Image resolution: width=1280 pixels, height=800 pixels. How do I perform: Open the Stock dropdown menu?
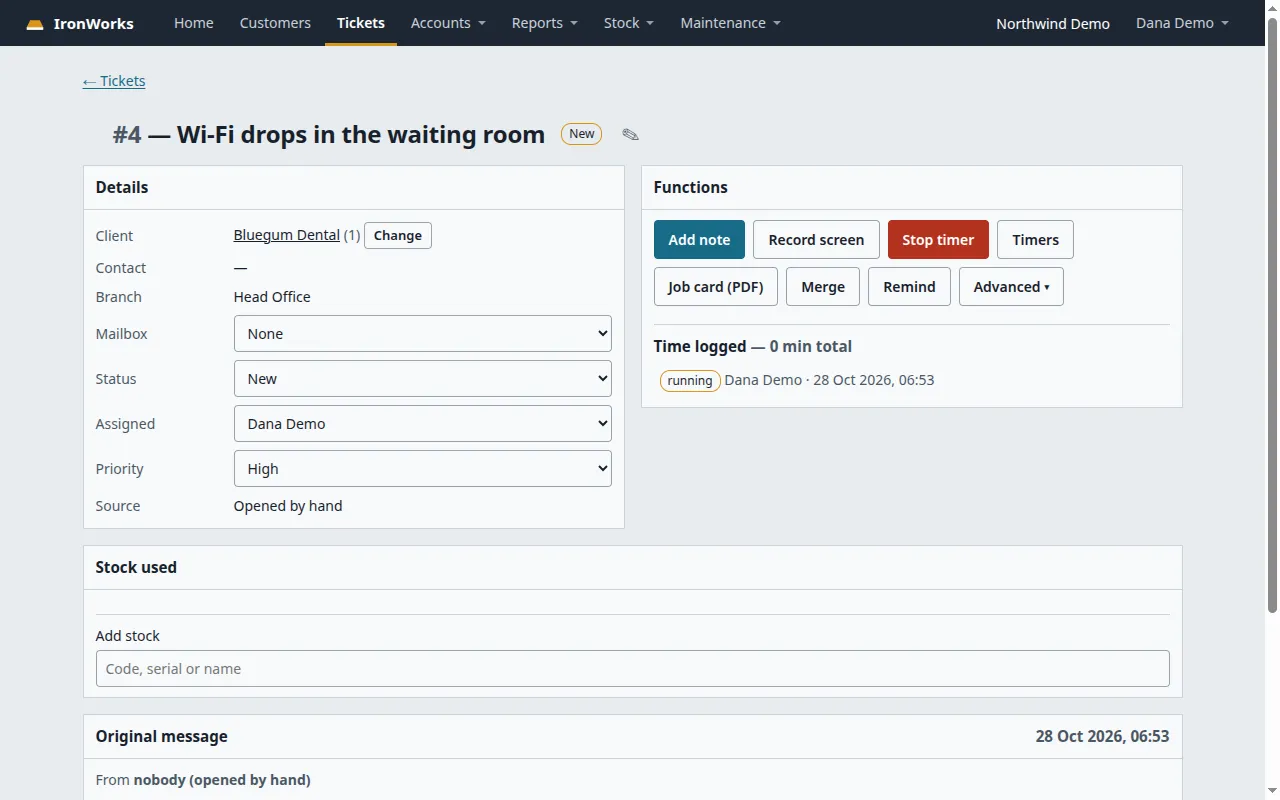pos(629,23)
